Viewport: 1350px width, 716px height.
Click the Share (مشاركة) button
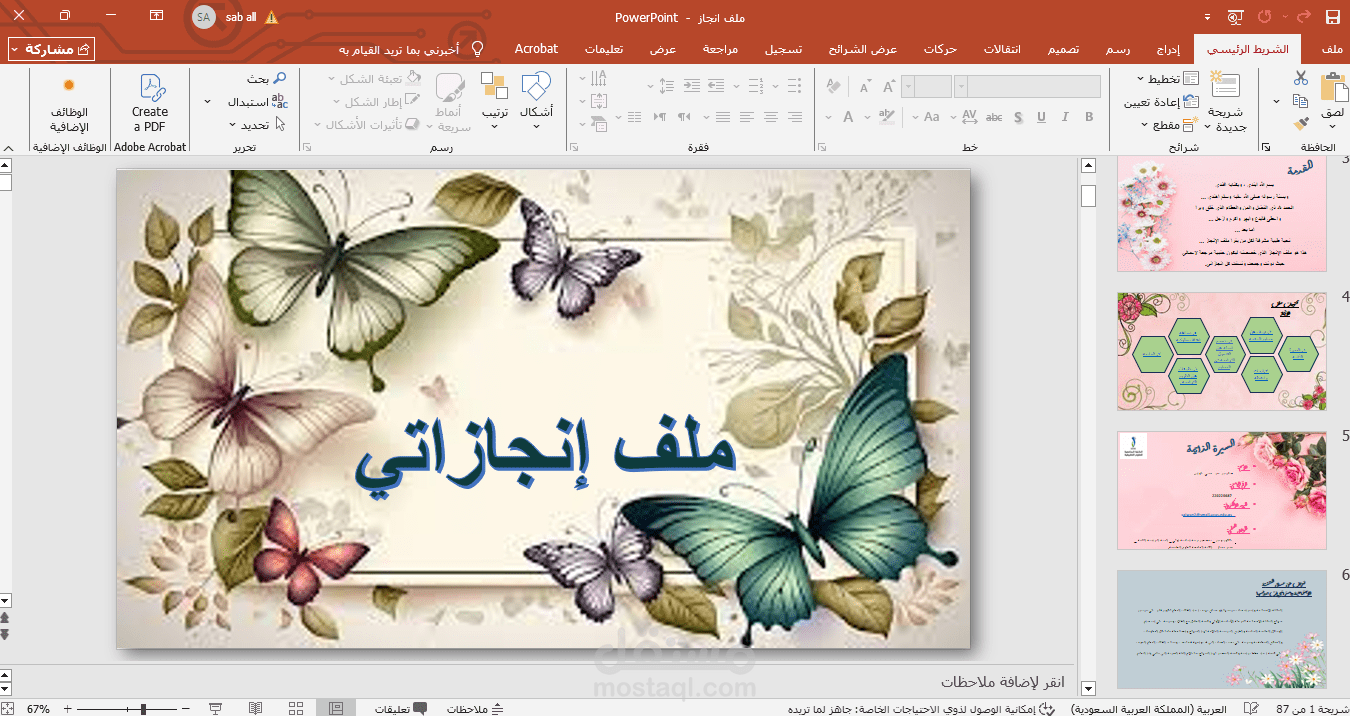click(x=50, y=48)
